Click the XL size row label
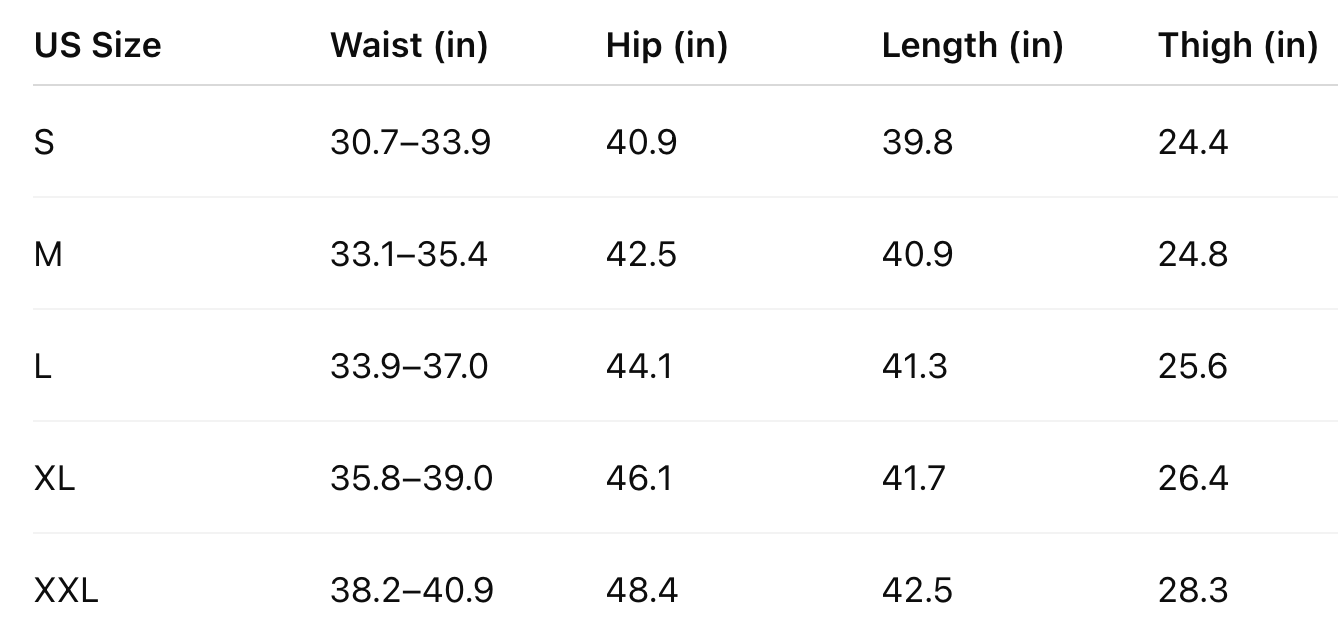This screenshot has width=1338, height=644. pyautogui.click(x=54, y=478)
